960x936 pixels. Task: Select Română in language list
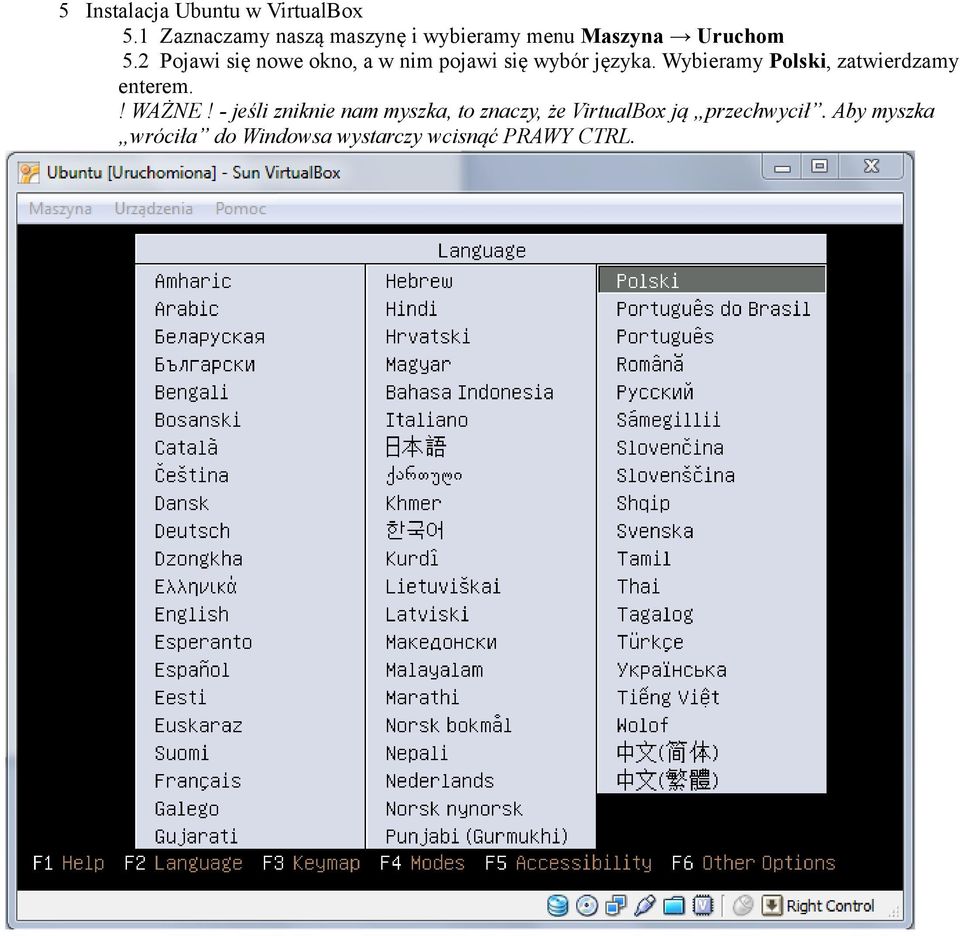click(x=650, y=364)
